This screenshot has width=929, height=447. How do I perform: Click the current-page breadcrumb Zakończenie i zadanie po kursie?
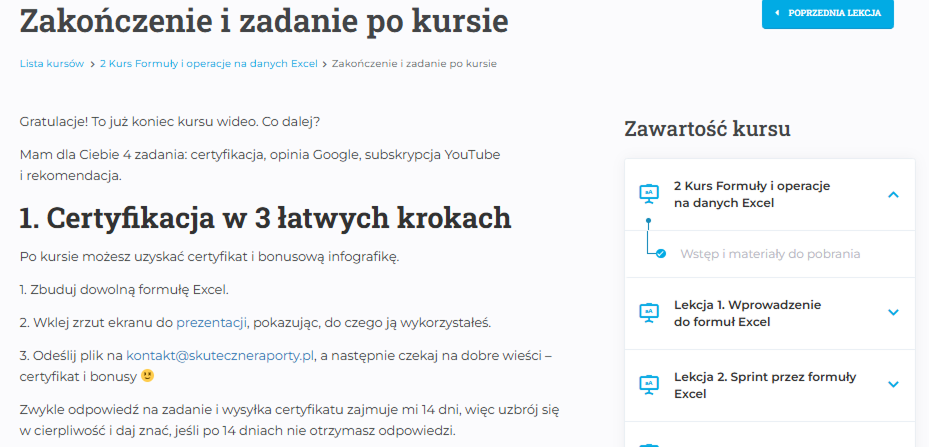tap(414, 63)
